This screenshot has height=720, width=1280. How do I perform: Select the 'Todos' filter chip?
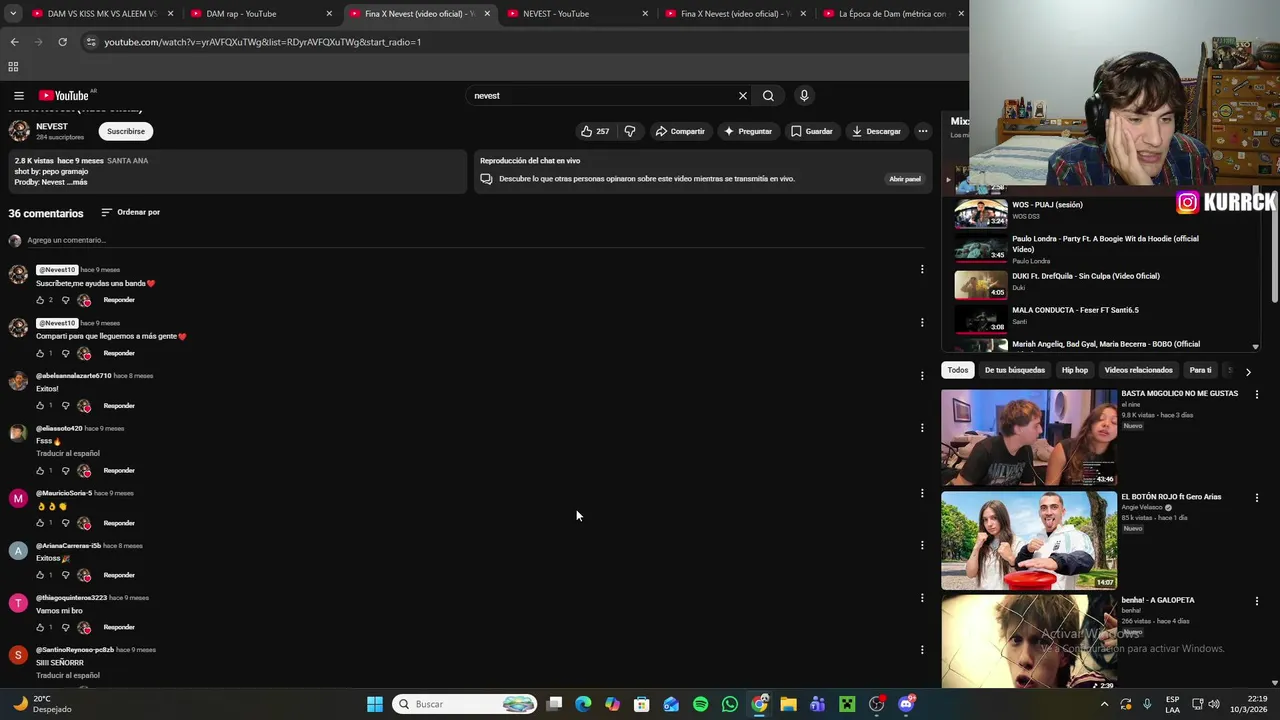tap(958, 370)
